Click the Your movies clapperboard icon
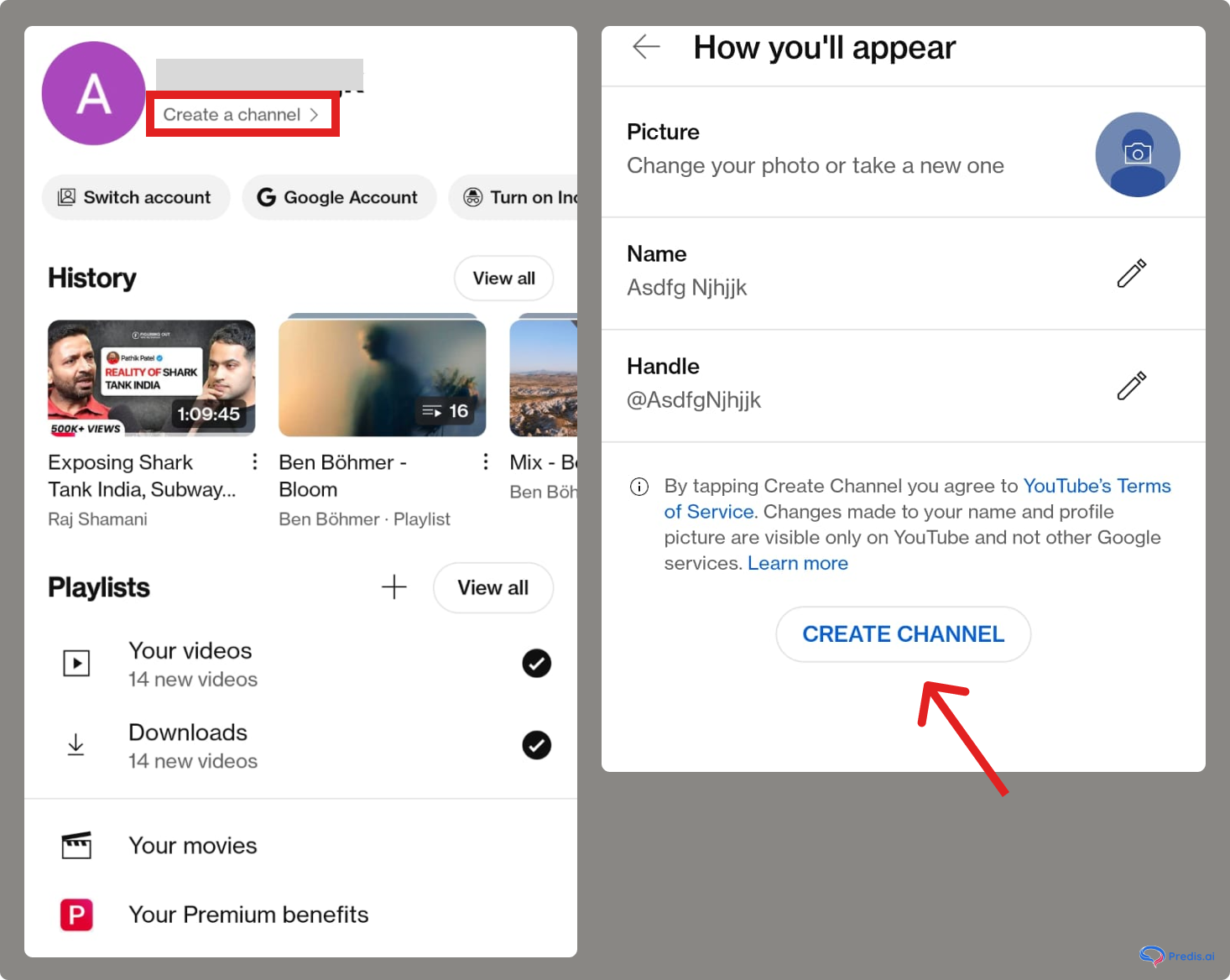1230x980 pixels. 76,846
